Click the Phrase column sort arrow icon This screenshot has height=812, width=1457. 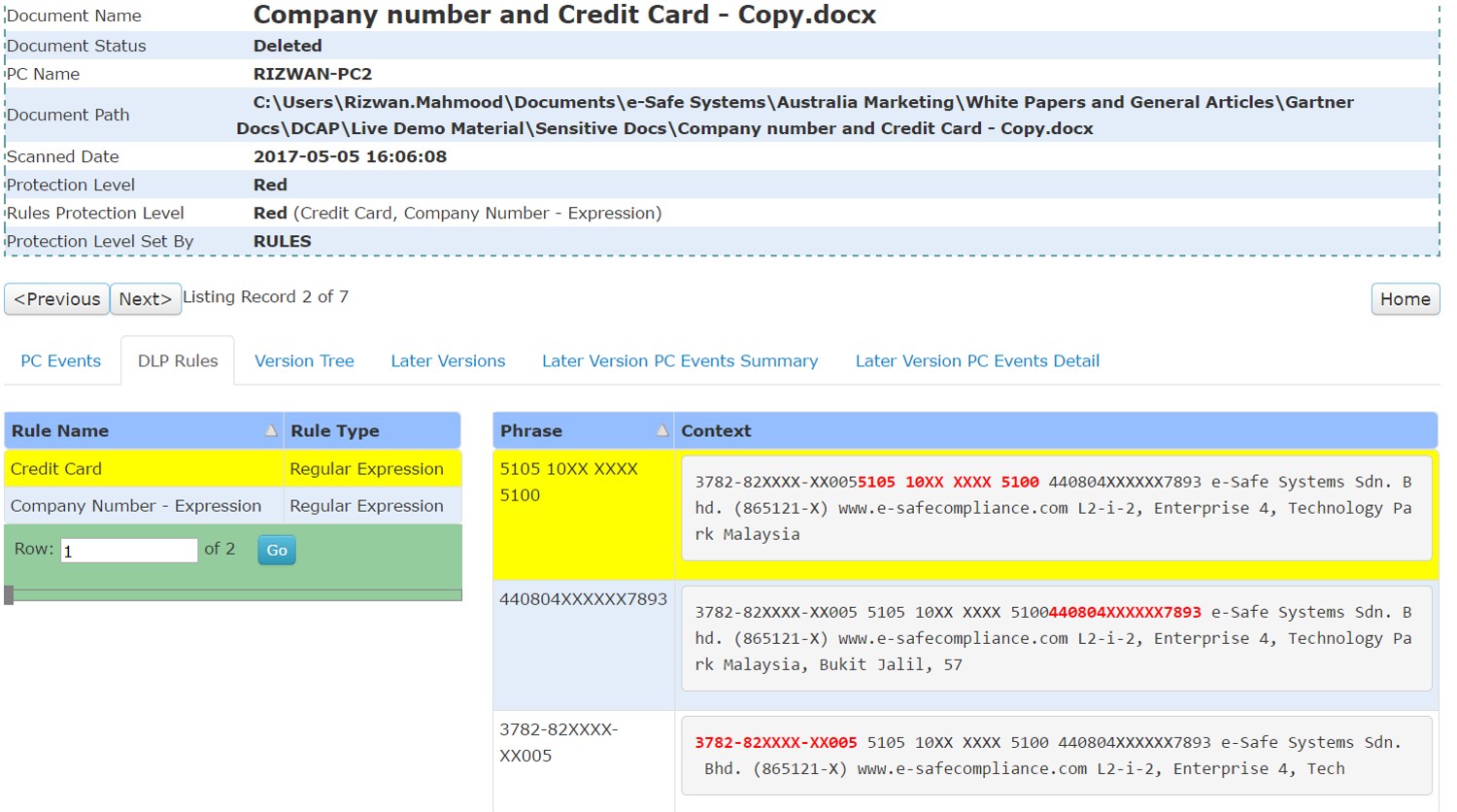coord(662,430)
